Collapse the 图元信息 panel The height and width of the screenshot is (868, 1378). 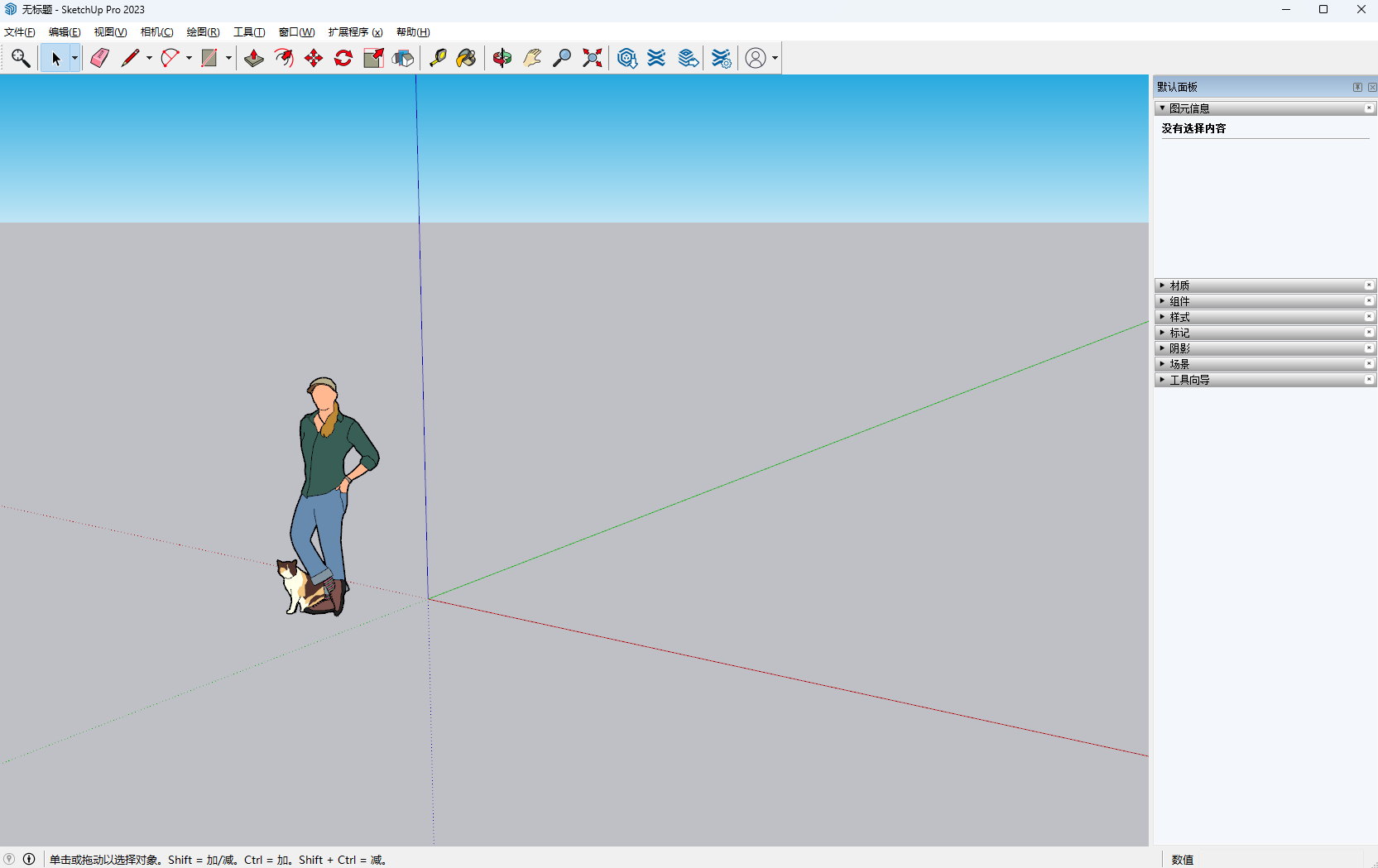[x=1163, y=108]
